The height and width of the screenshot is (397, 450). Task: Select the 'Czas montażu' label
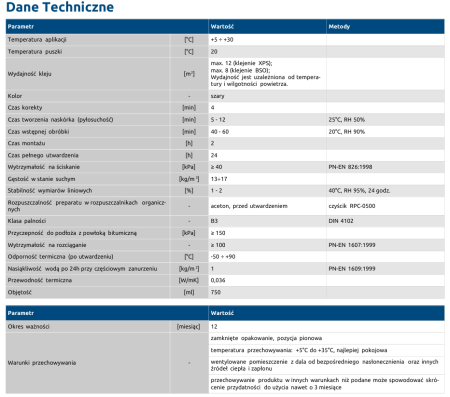click(26, 143)
